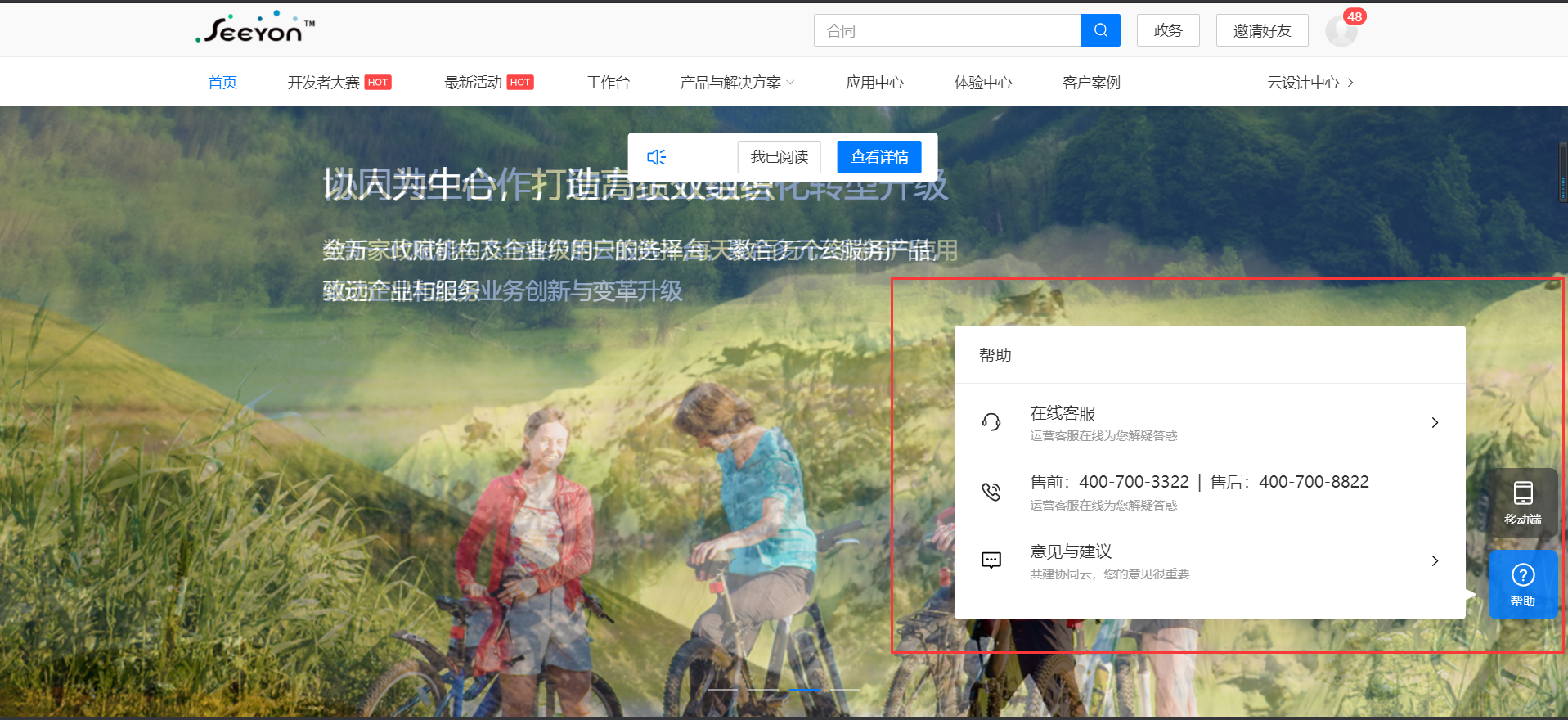Click the 售前：400-700-3322 phone text
Screen dimensions: 1568x720
1109,482
